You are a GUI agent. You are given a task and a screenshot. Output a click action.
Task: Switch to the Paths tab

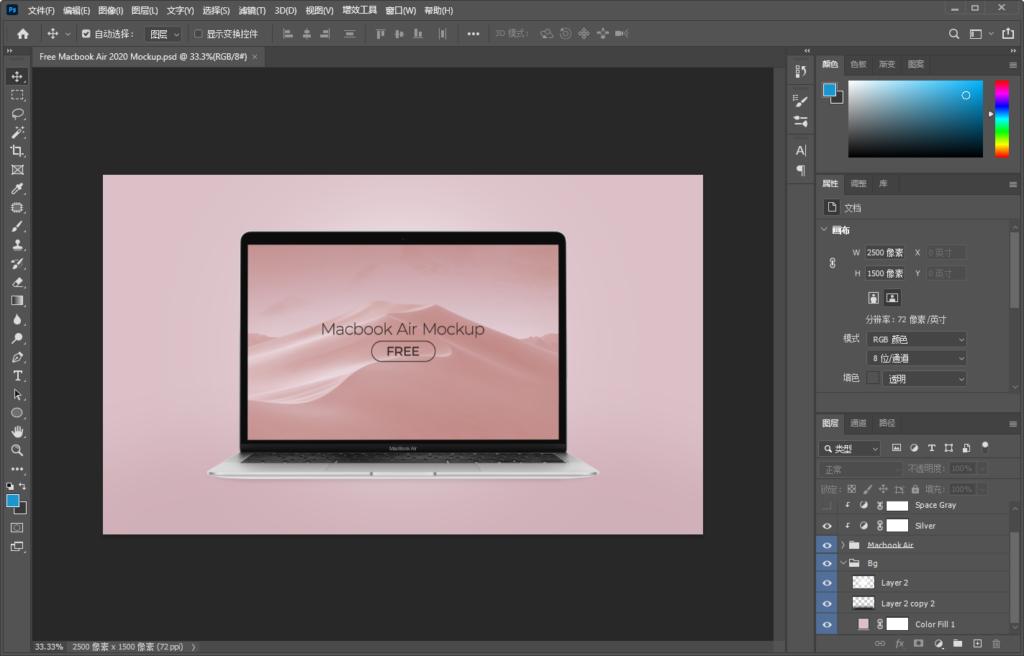887,423
